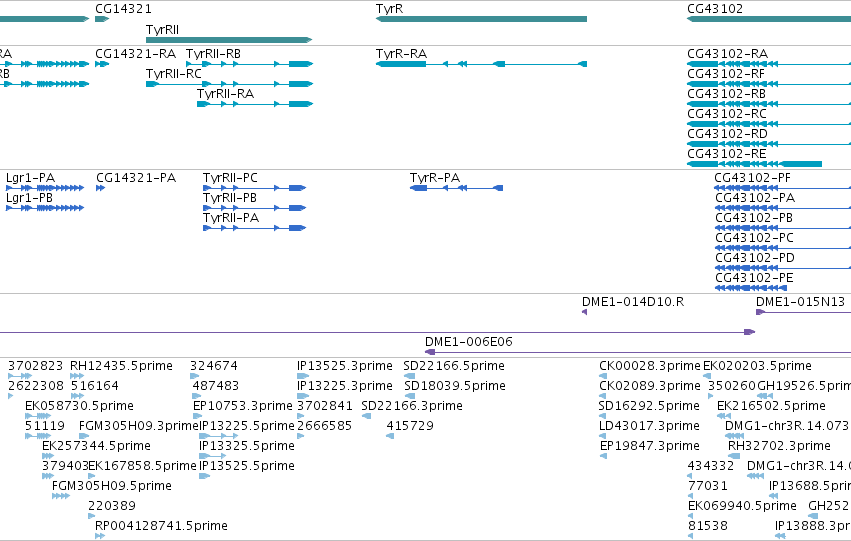Choose the CG43102-PD protein label
Viewport: 851px width, 541px height.
coord(755,258)
